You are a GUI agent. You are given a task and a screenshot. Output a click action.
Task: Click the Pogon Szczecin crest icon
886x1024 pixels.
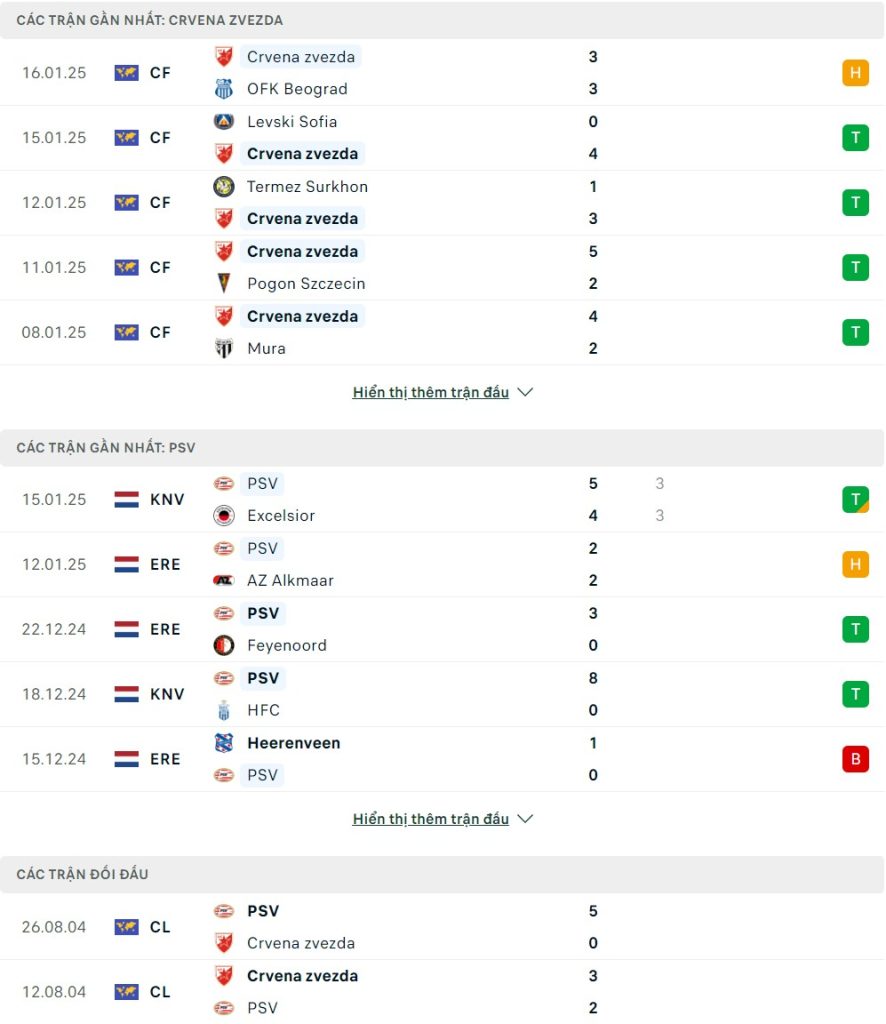[224, 283]
